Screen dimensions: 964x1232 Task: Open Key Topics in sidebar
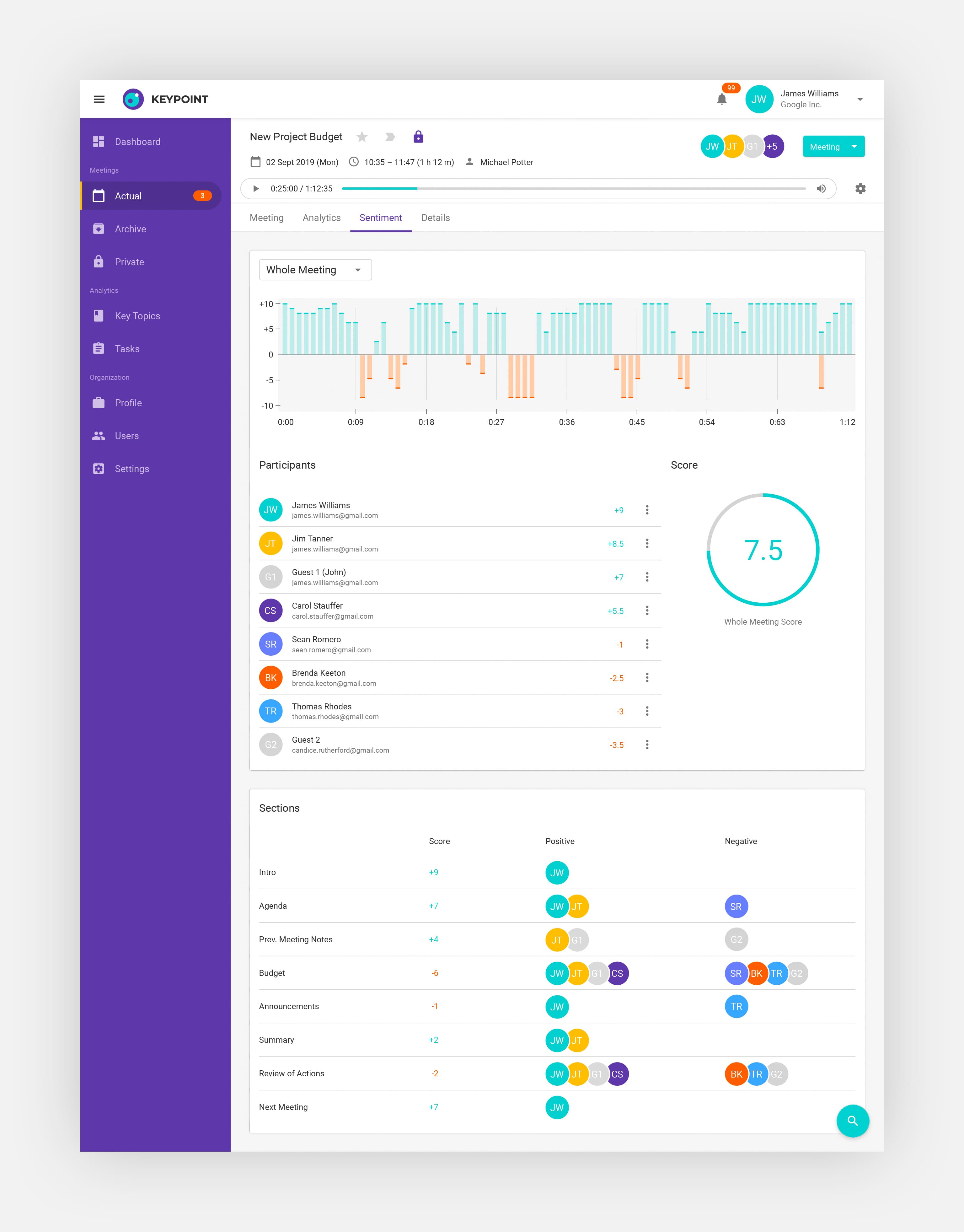(x=137, y=316)
